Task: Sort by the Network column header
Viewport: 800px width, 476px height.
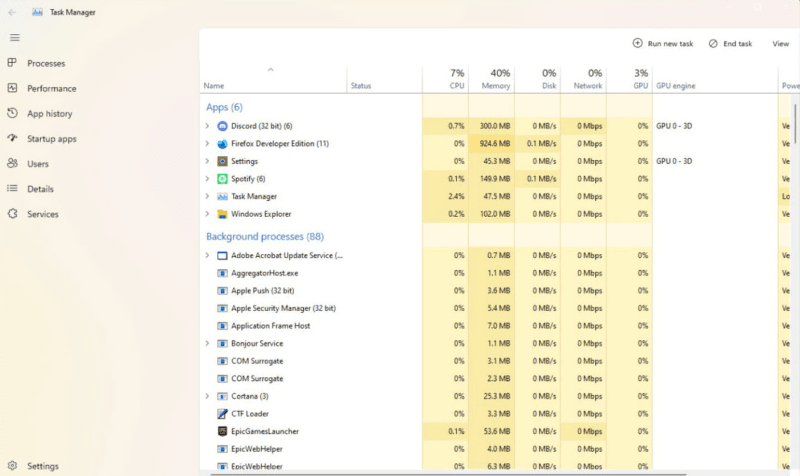Action: click(x=583, y=79)
